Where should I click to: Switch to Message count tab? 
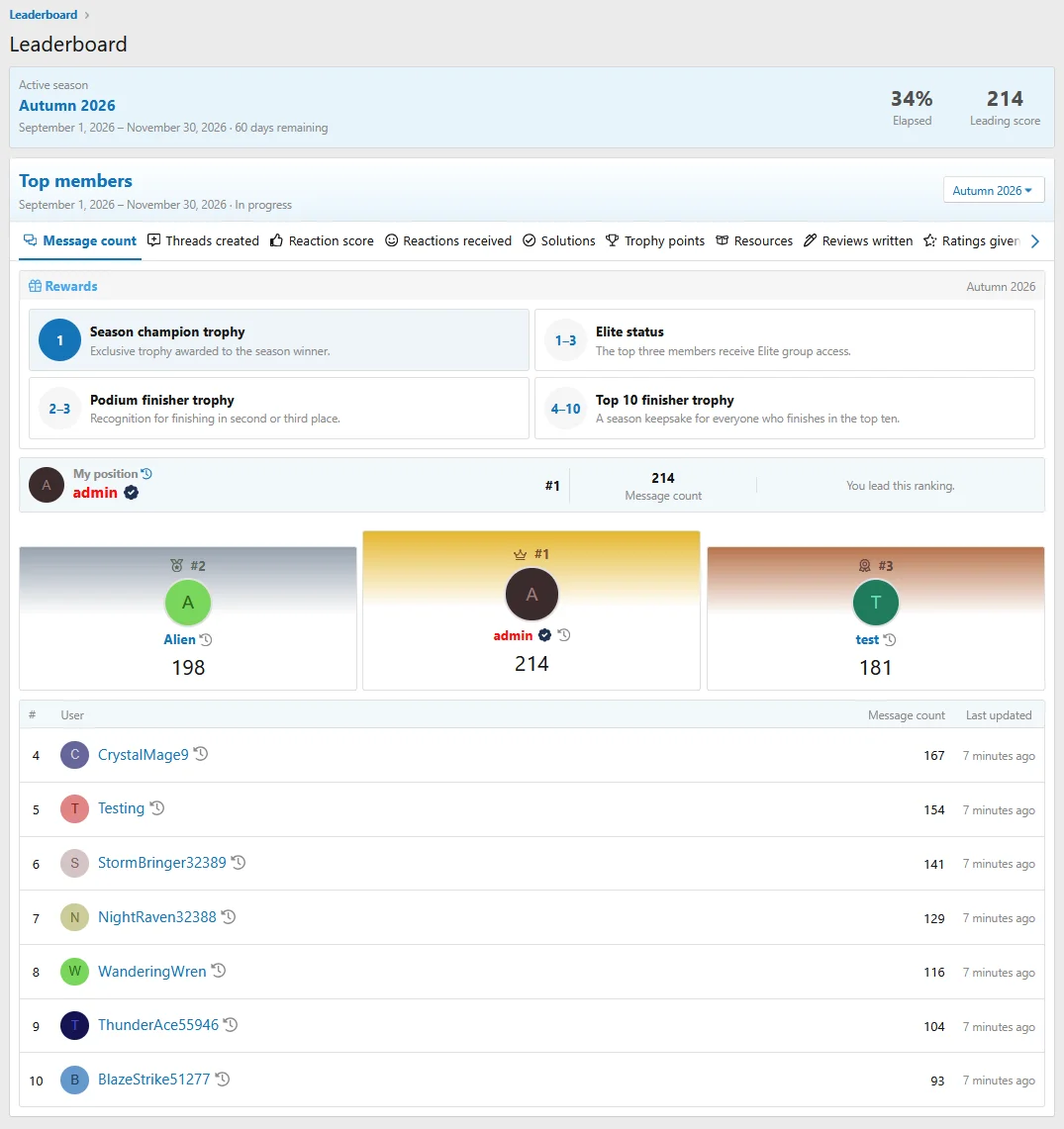(80, 240)
